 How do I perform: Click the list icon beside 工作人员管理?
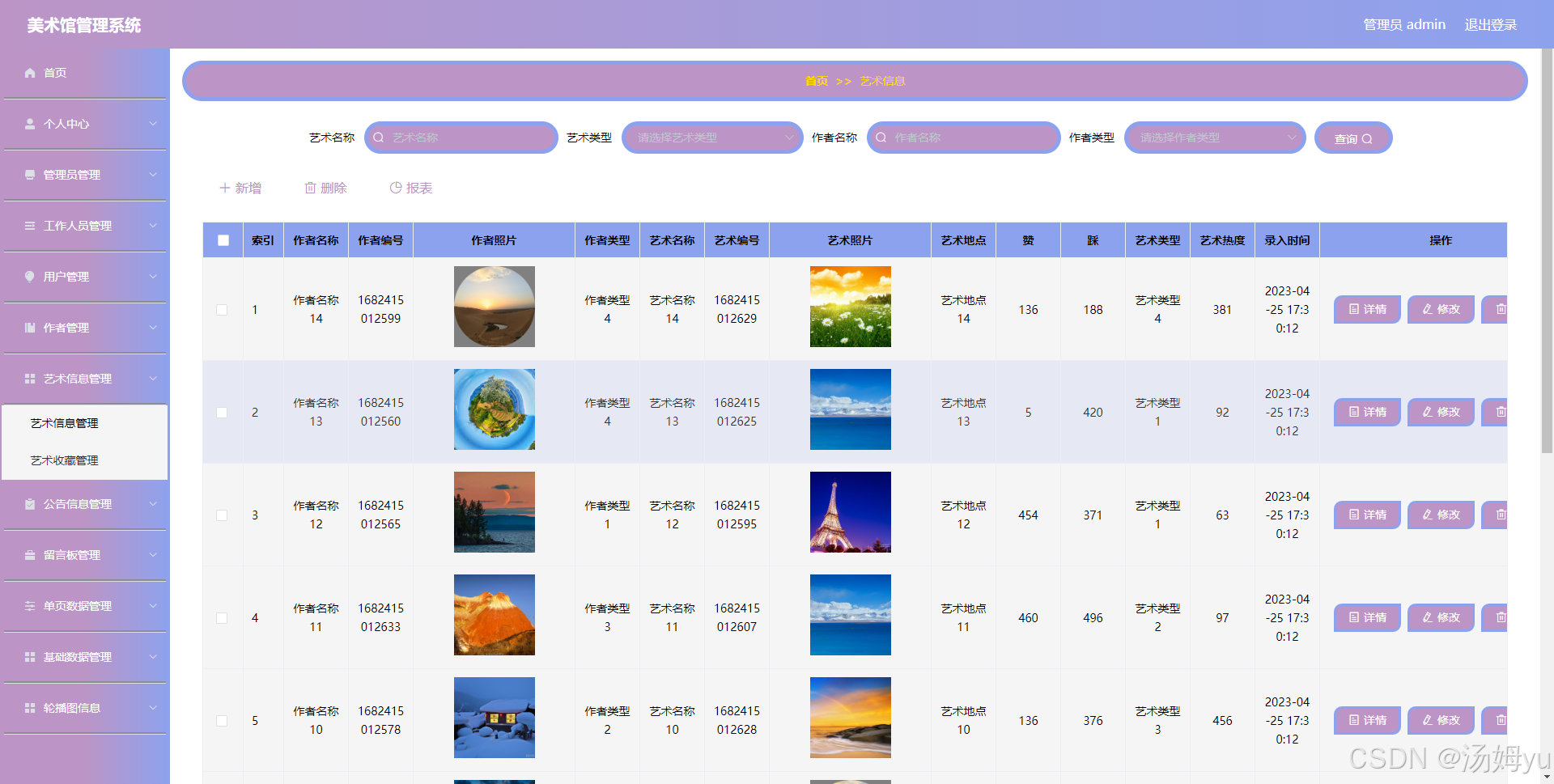coord(30,226)
